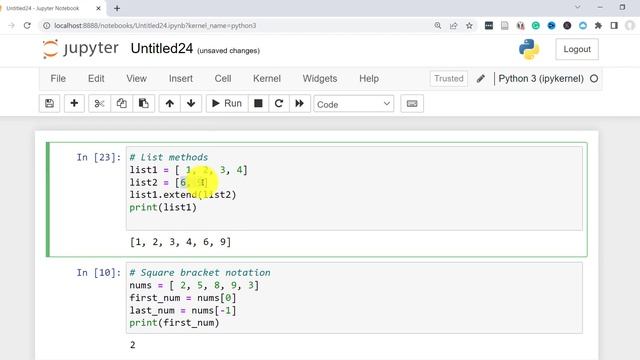Open a new browser tab
The height and width of the screenshot is (360, 640).
117,8
